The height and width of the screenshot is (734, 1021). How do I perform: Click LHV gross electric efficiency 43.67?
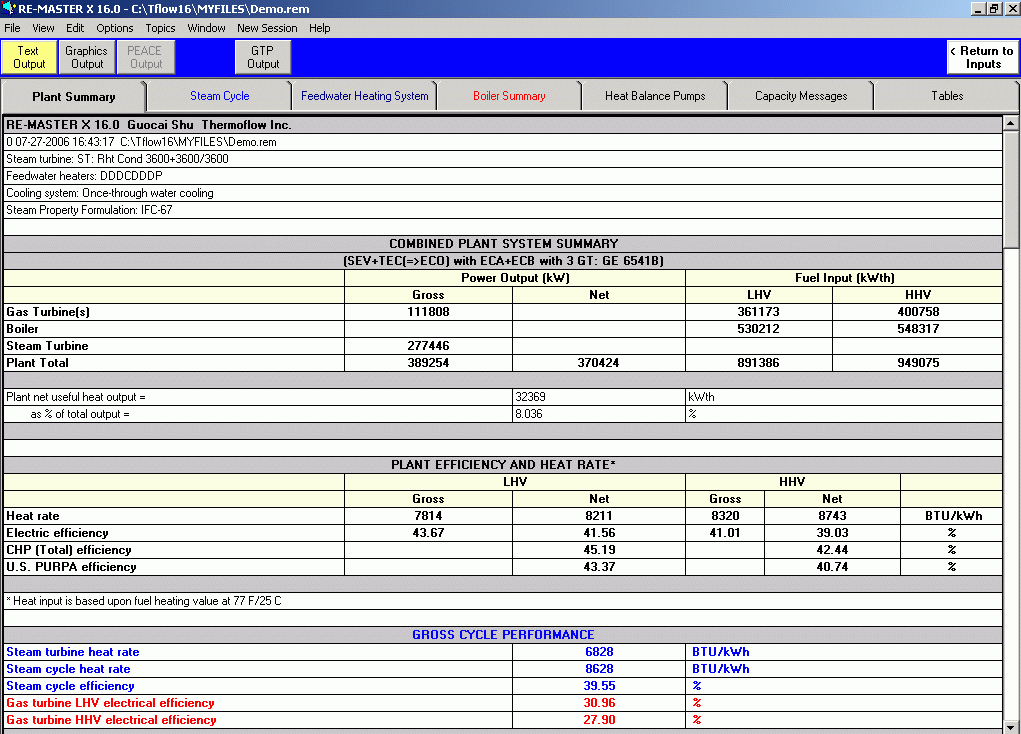click(428, 533)
